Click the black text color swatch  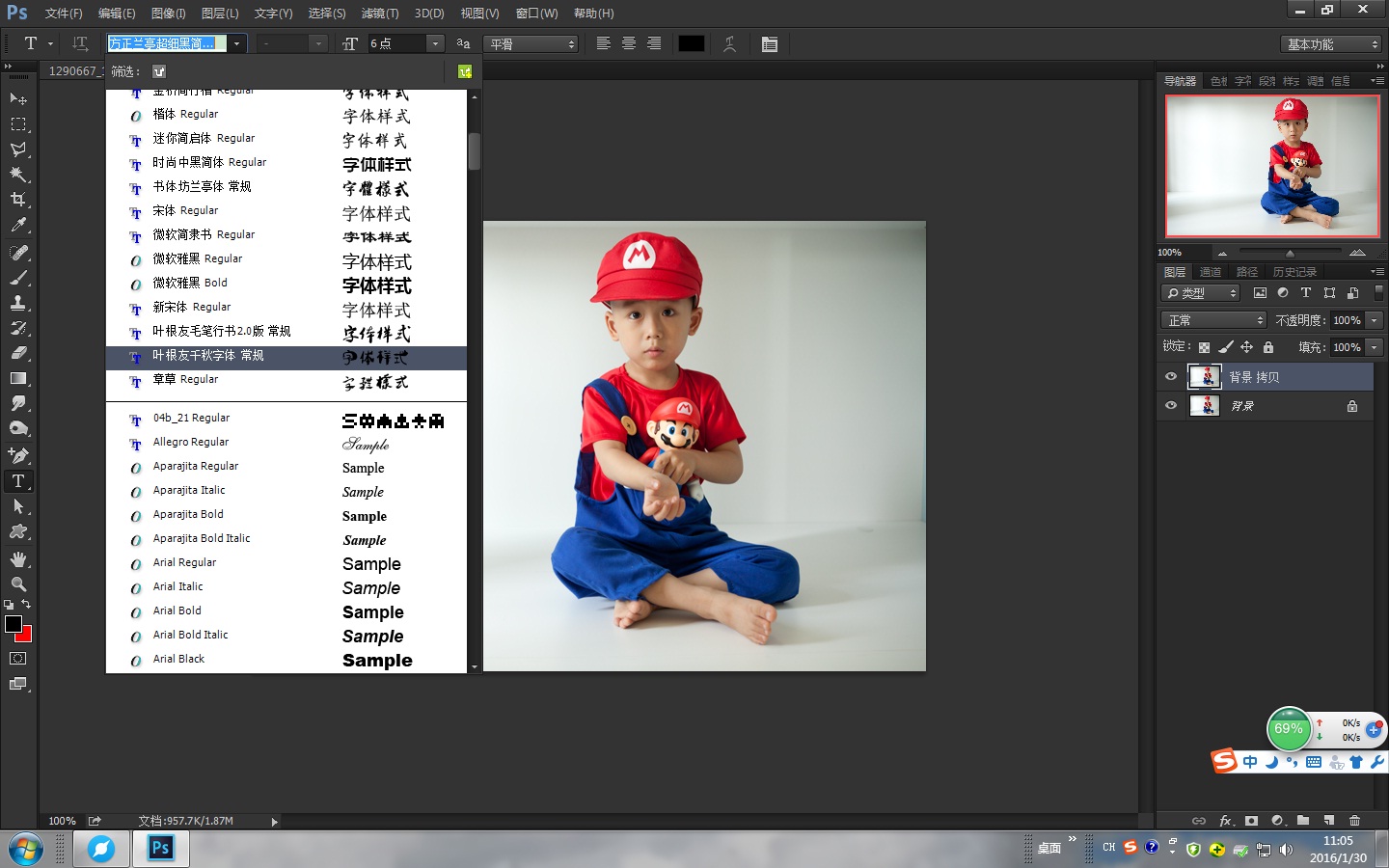[x=692, y=43]
